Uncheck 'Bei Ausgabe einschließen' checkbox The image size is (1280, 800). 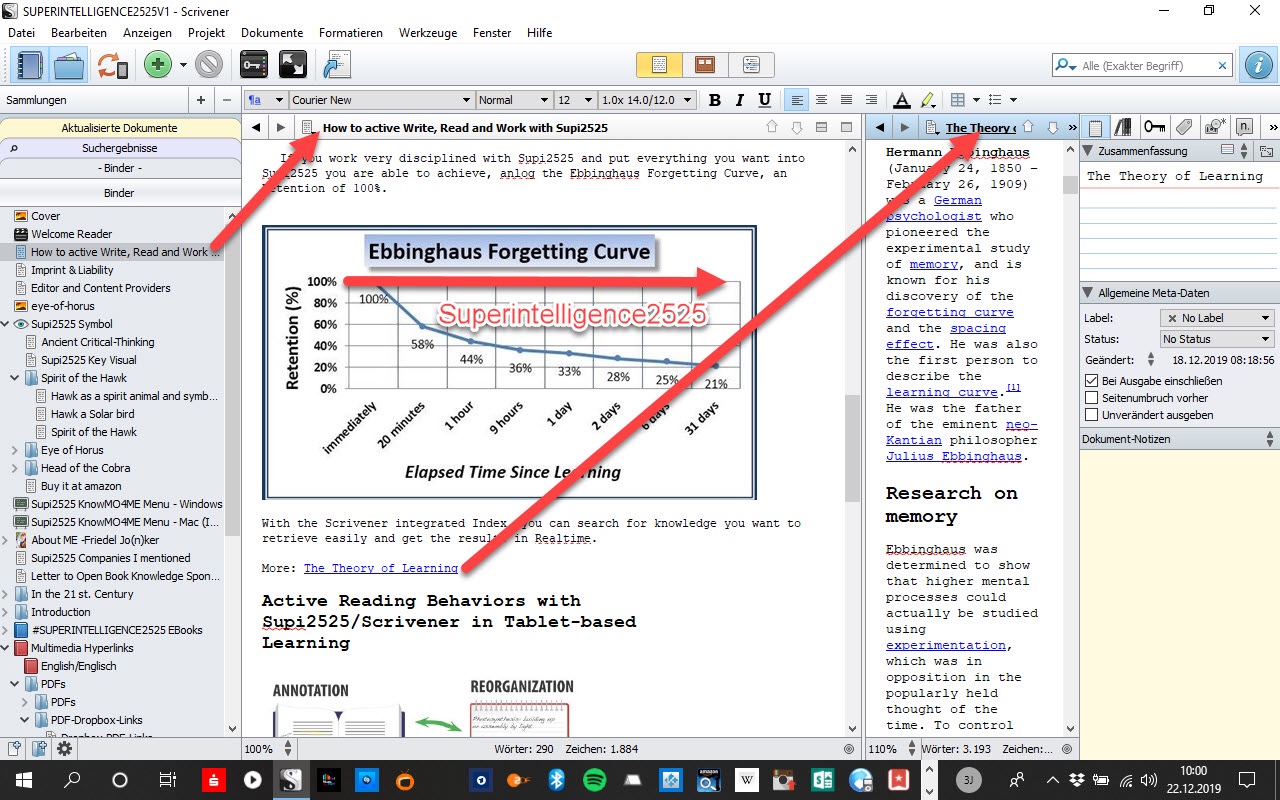pos(1092,381)
